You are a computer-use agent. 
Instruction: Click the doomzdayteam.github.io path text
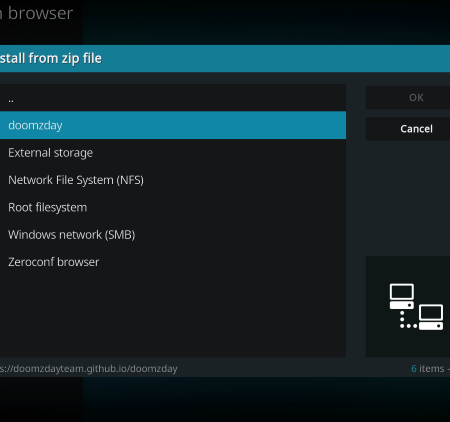(x=89, y=369)
